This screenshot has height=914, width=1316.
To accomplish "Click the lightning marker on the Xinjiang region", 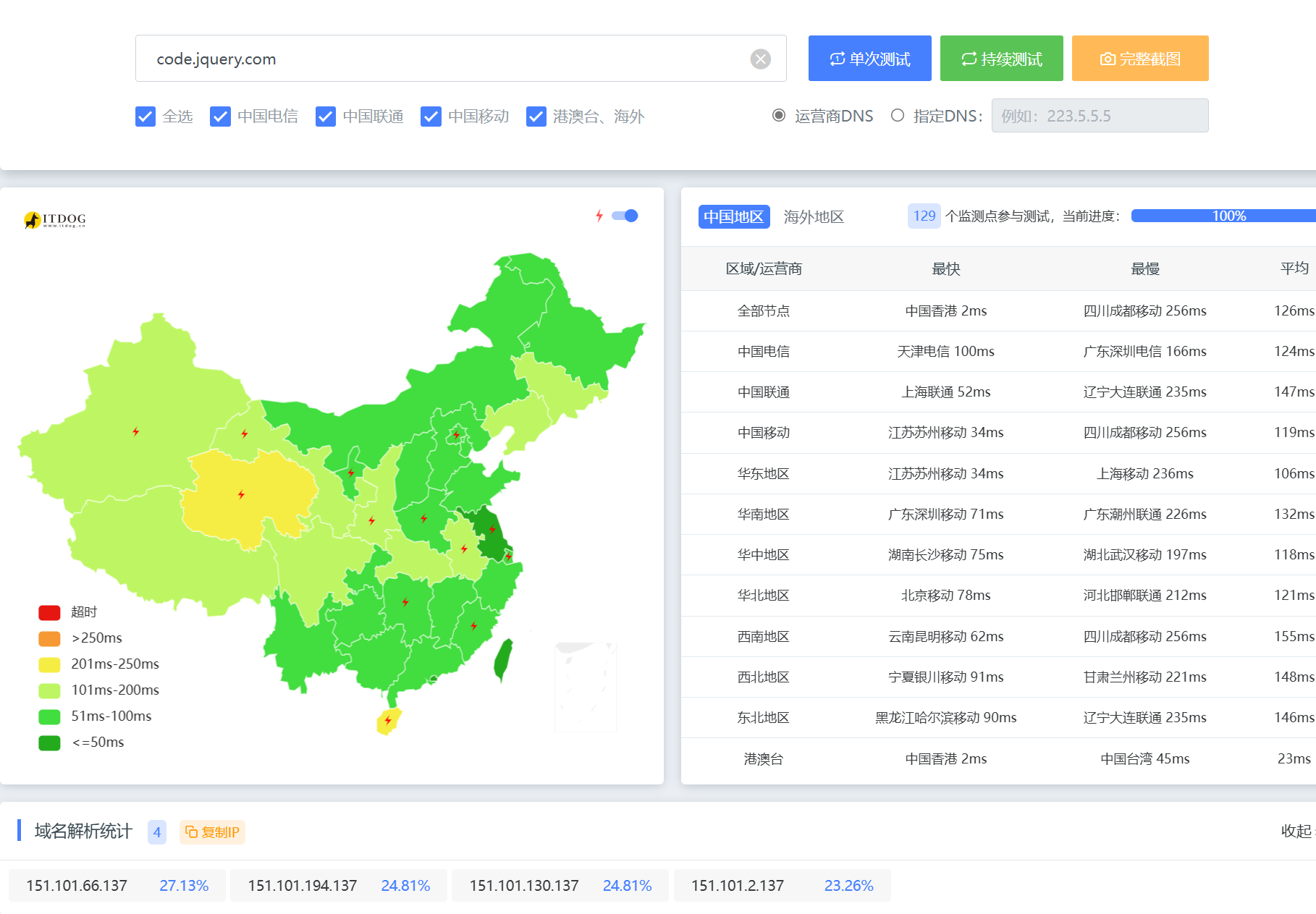I will [x=135, y=432].
